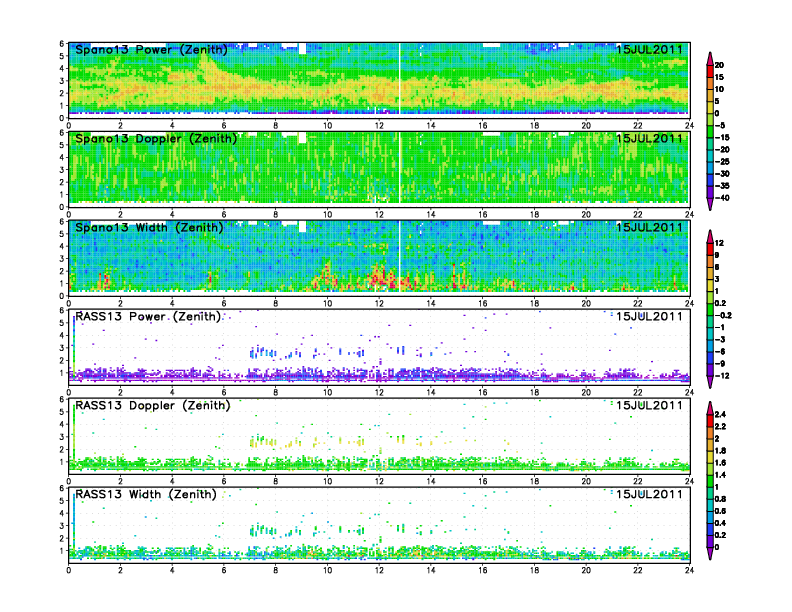Click the purple bottom arrow of the top colorbar
The image size is (792, 612).
tap(710, 205)
